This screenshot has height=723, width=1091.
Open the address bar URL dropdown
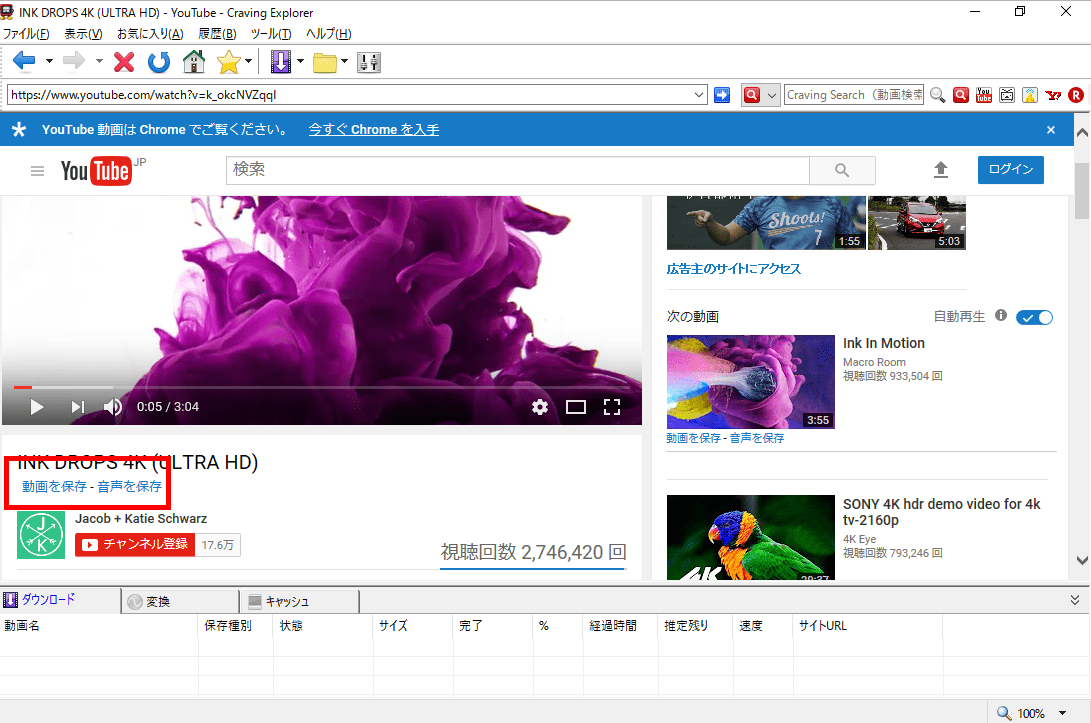pos(699,95)
